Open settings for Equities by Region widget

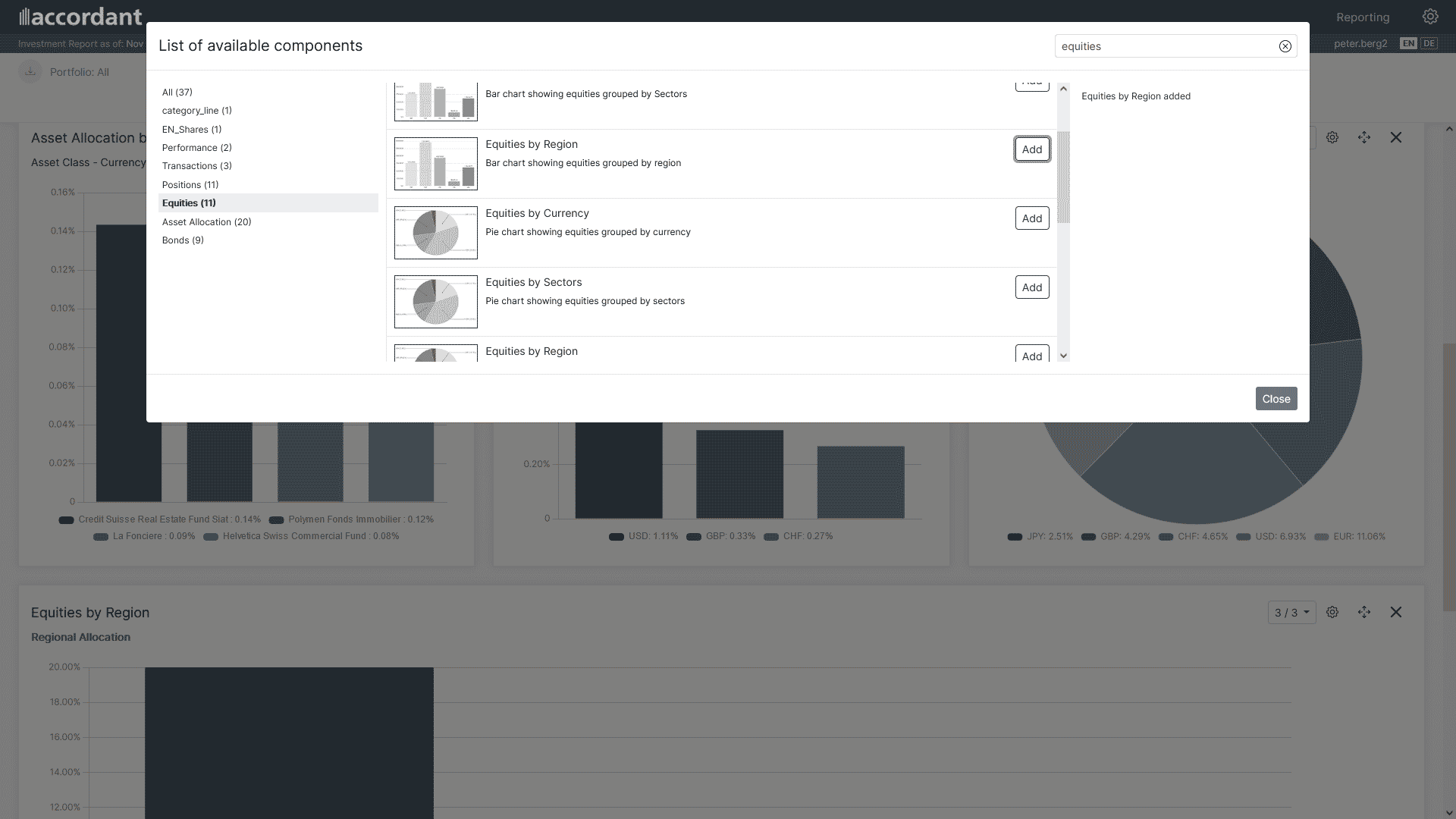[1332, 612]
